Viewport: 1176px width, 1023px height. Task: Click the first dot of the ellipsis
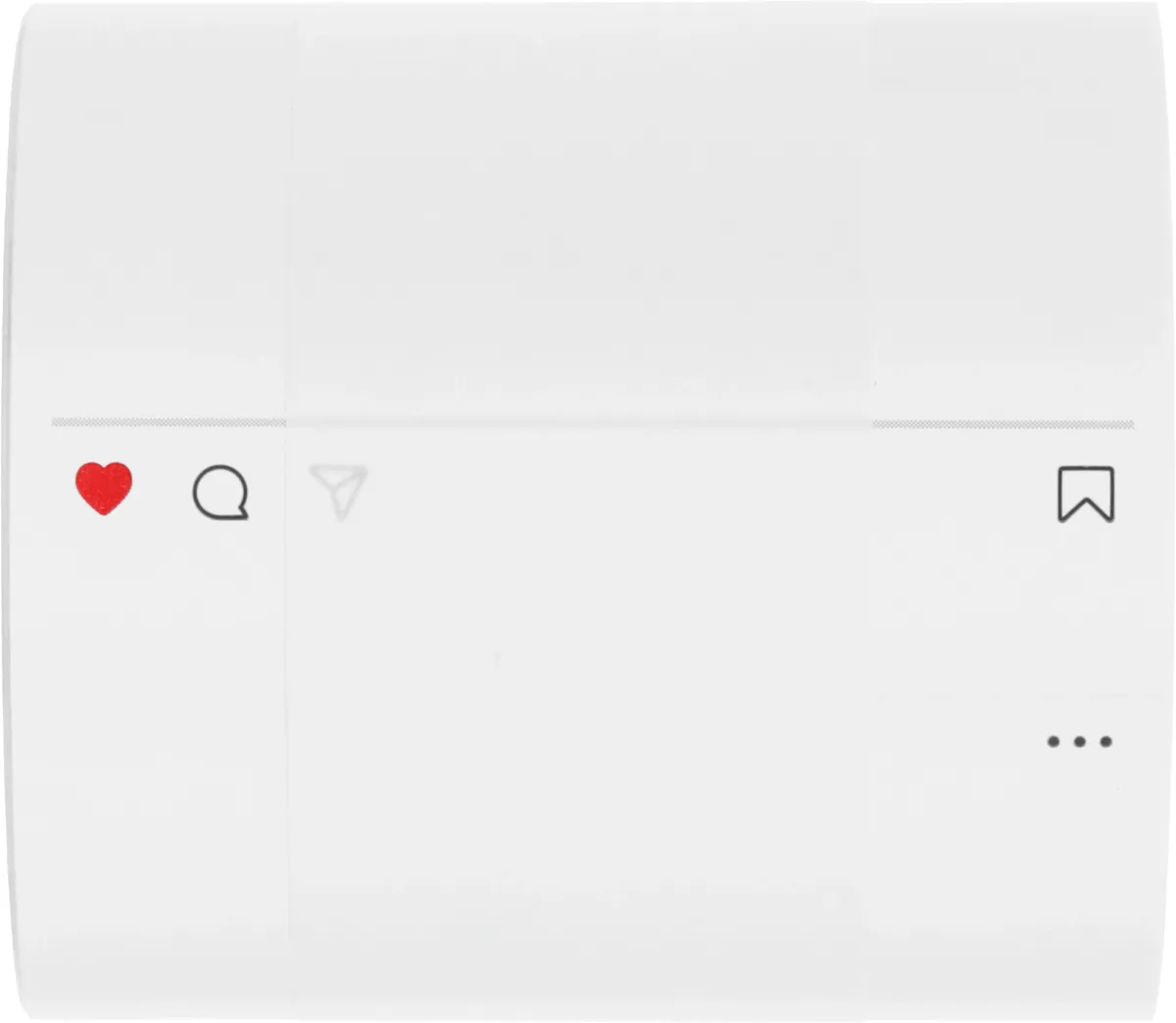click(x=1053, y=742)
